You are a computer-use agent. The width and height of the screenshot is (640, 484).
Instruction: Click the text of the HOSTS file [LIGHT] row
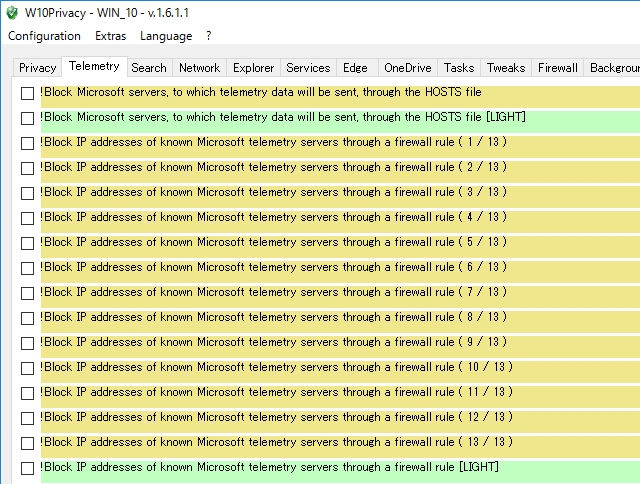pos(282,117)
